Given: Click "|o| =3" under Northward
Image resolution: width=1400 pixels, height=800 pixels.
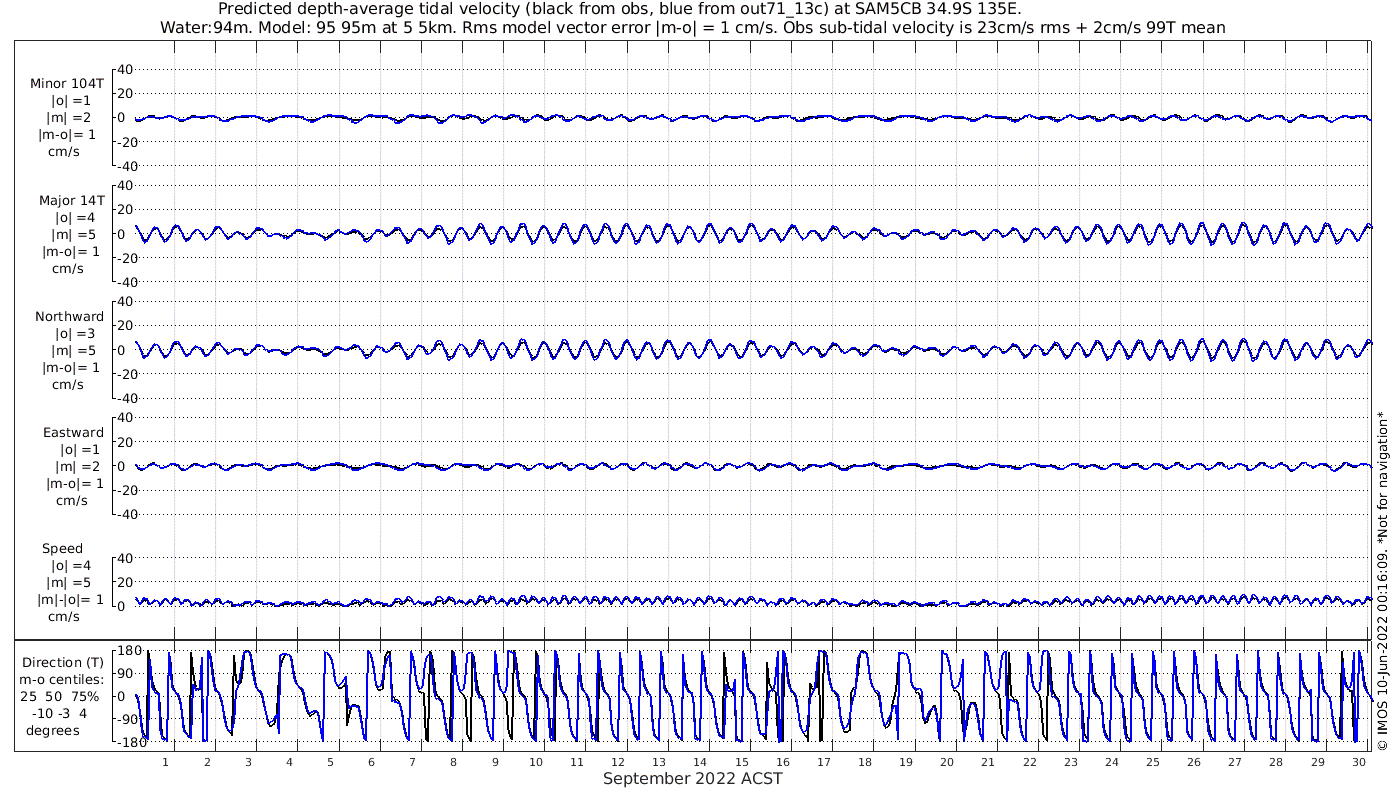Looking at the screenshot, I should point(75,334).
